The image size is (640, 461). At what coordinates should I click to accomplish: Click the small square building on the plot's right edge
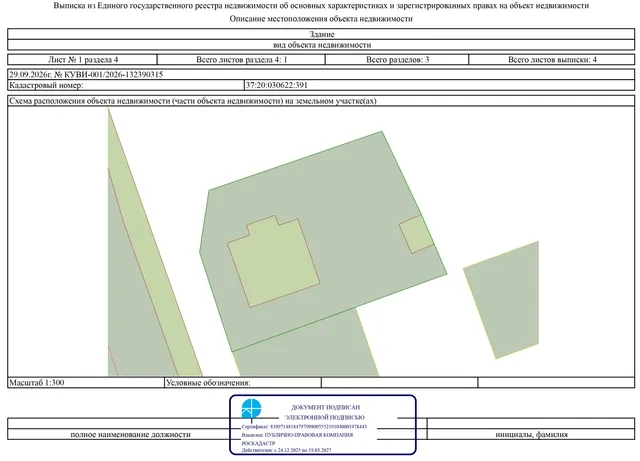(416, 234)
